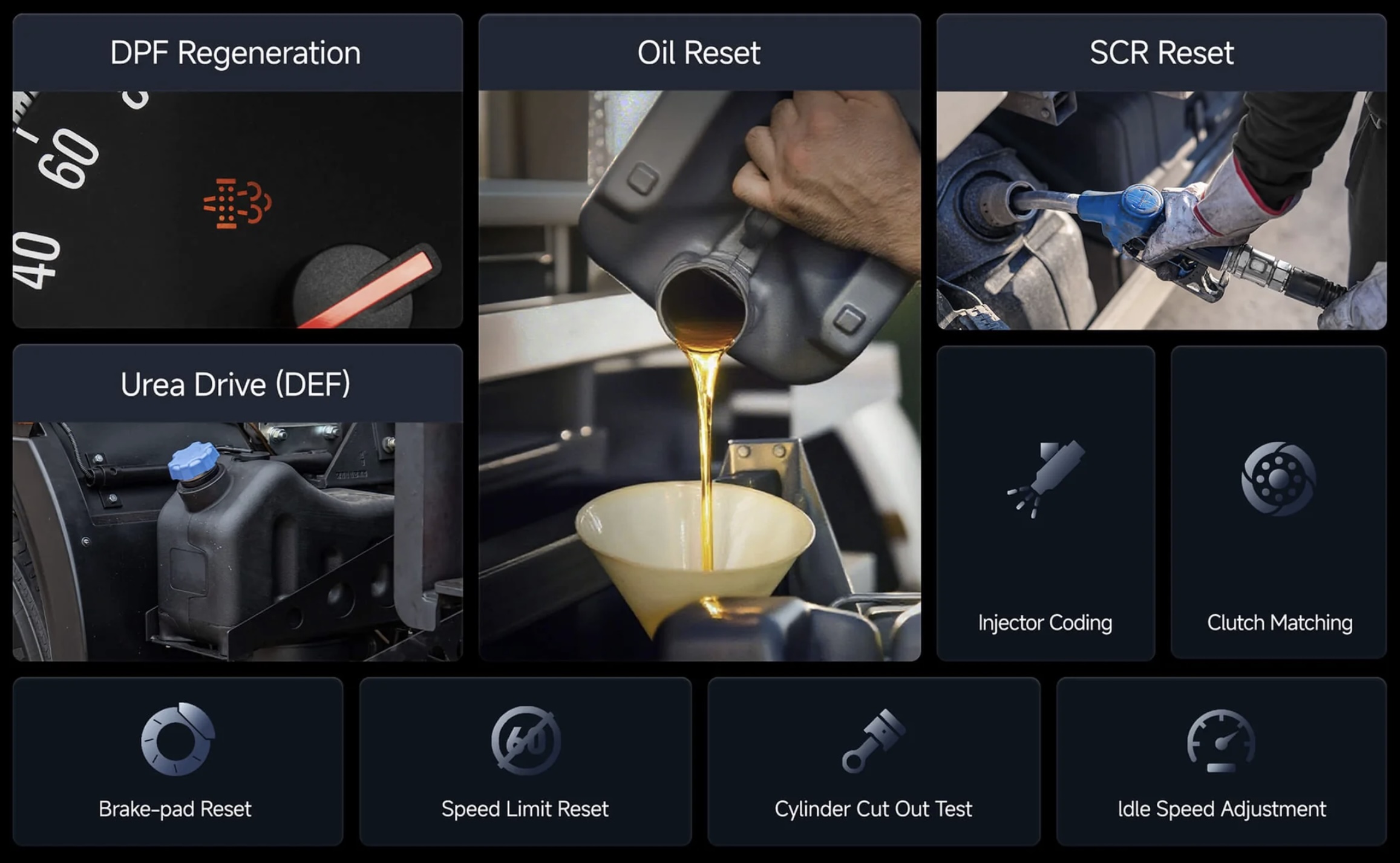Click the Idle Speed Adjustment label
The width and height of the screenshot is (1400, 863).
point(1222,809)
